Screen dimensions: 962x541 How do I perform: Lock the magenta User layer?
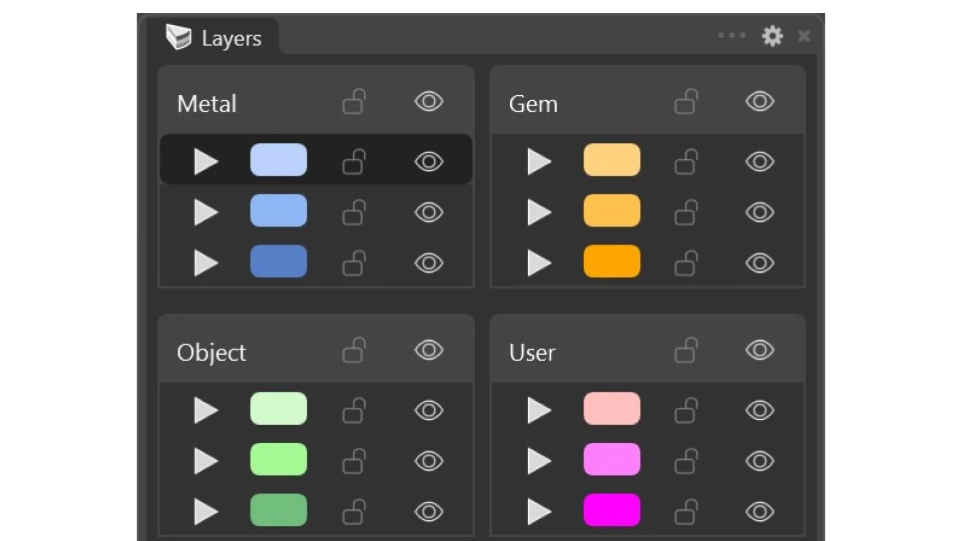[686, 511]
